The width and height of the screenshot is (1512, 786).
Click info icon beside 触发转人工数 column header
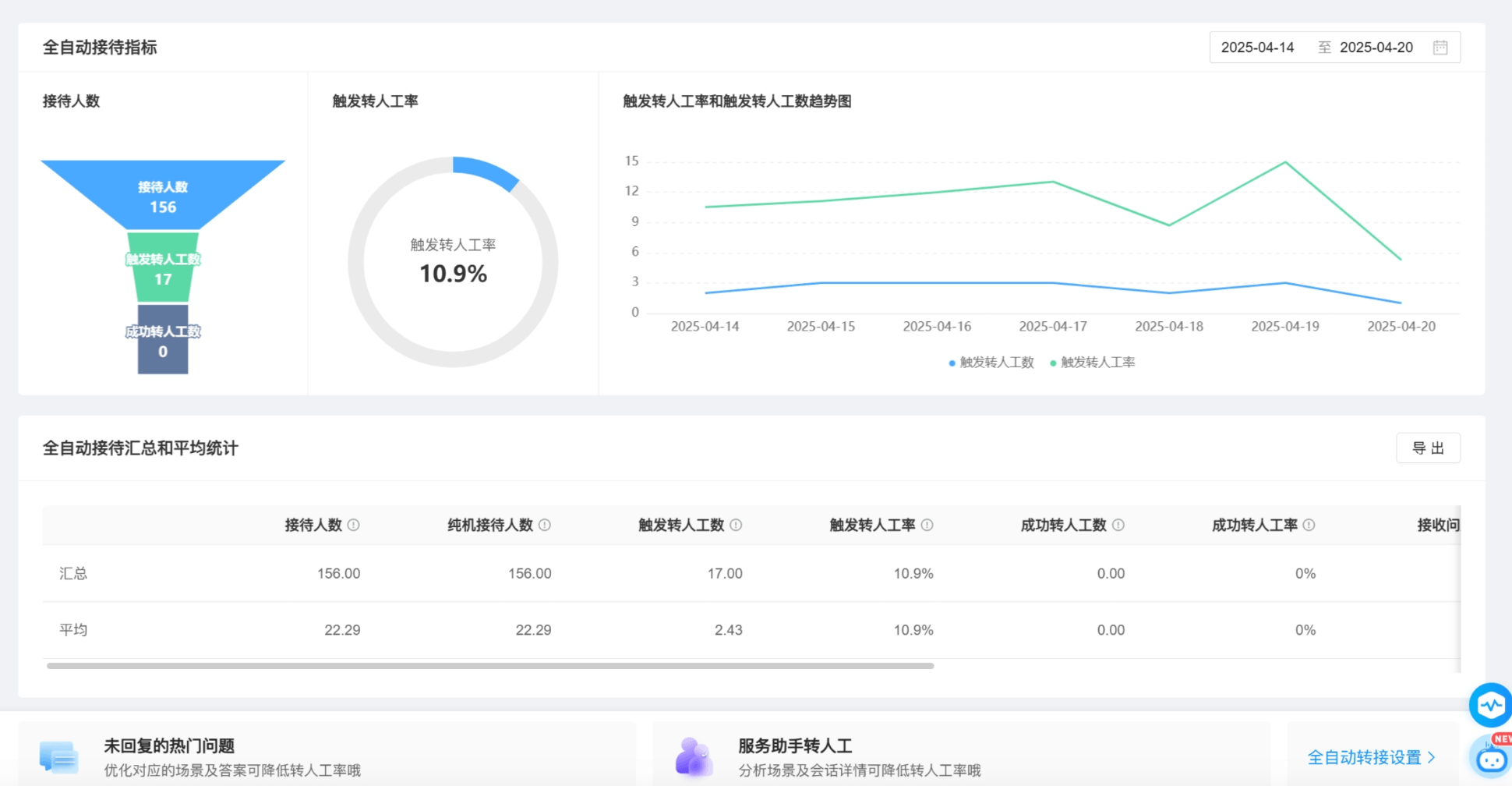pos(736,525)
